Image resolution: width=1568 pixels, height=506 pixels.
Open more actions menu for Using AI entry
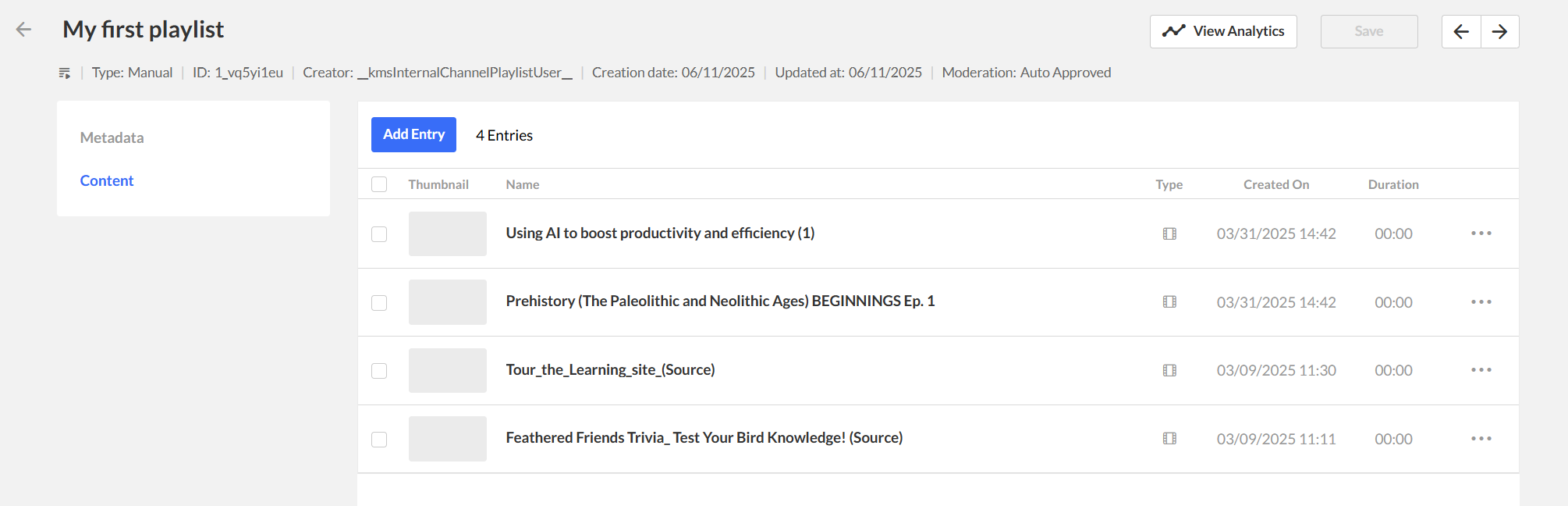(1481, 233)
